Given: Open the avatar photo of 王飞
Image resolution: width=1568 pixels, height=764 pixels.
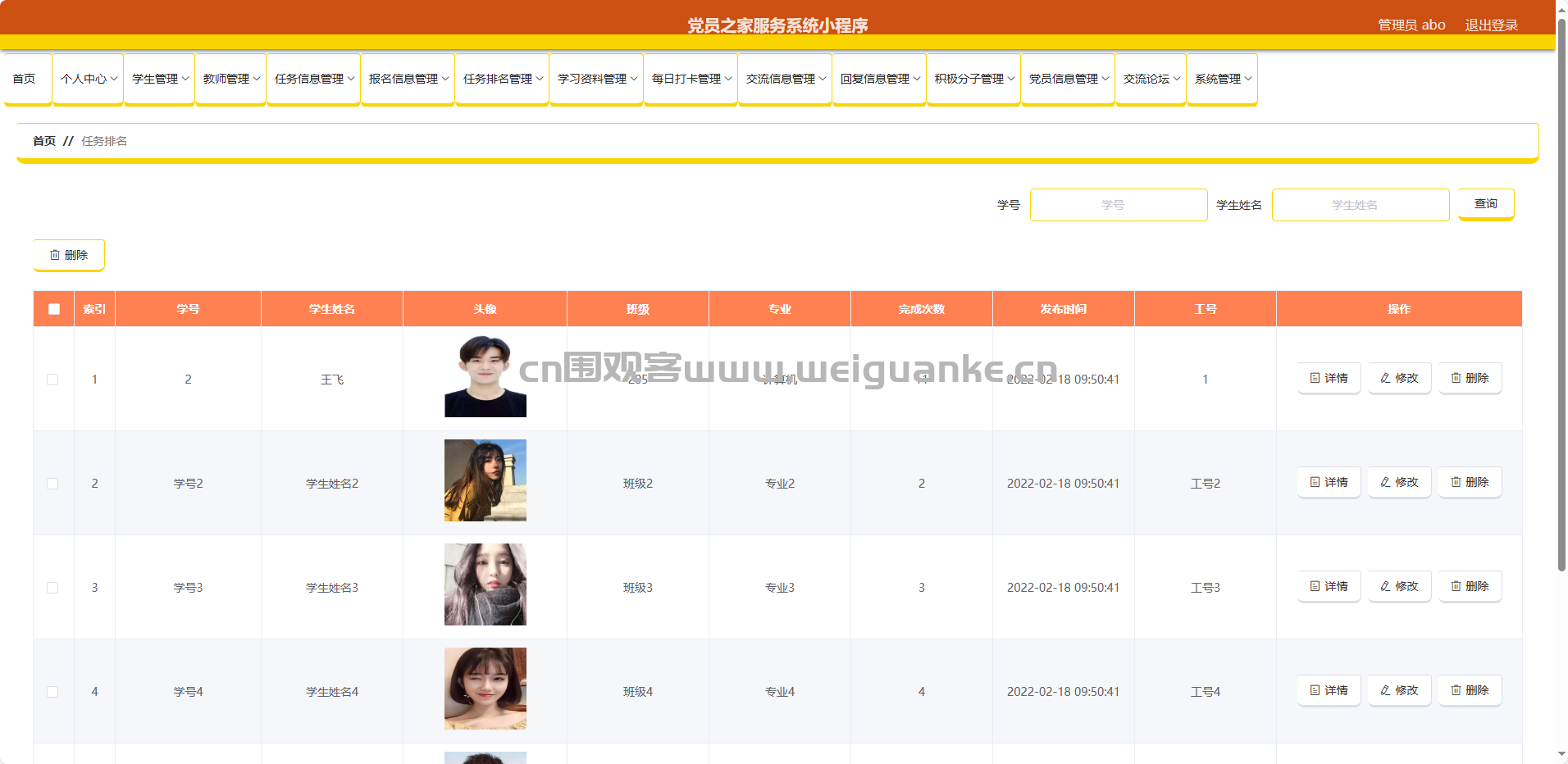Looking at the screenshot, I should [x=485, y=376].
